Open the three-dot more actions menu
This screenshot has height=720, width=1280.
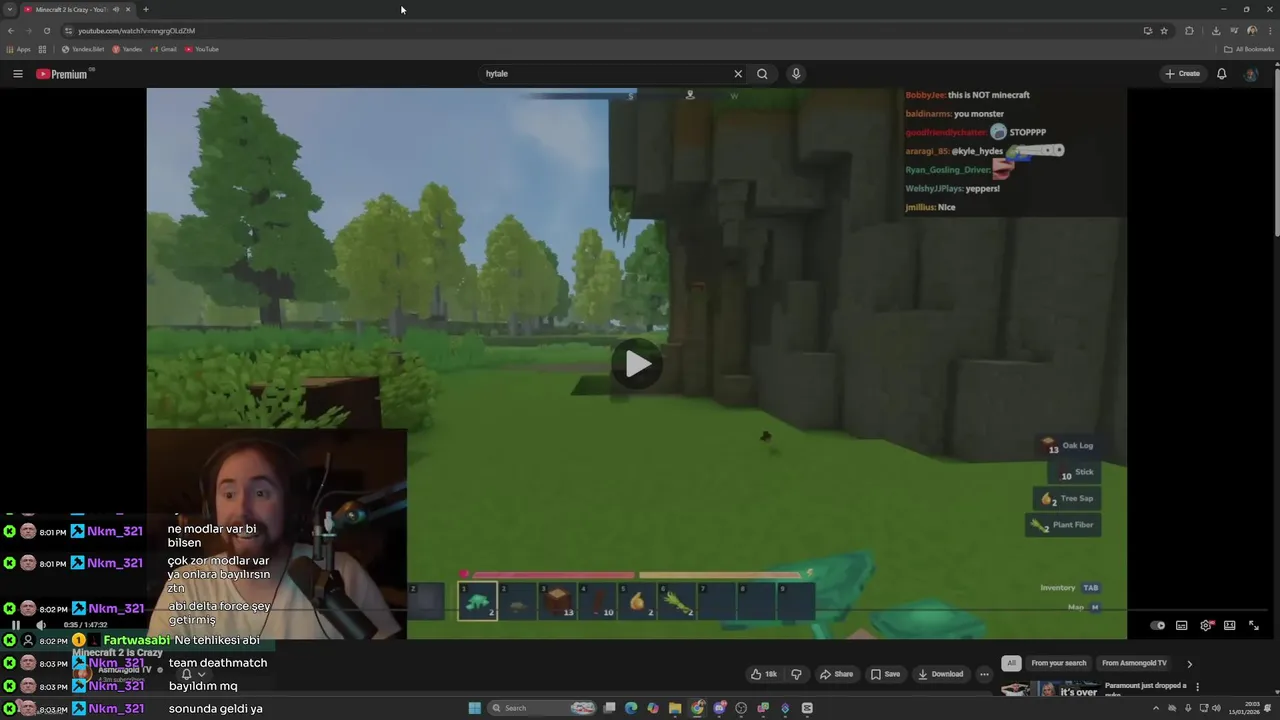(x=984, y=674)
